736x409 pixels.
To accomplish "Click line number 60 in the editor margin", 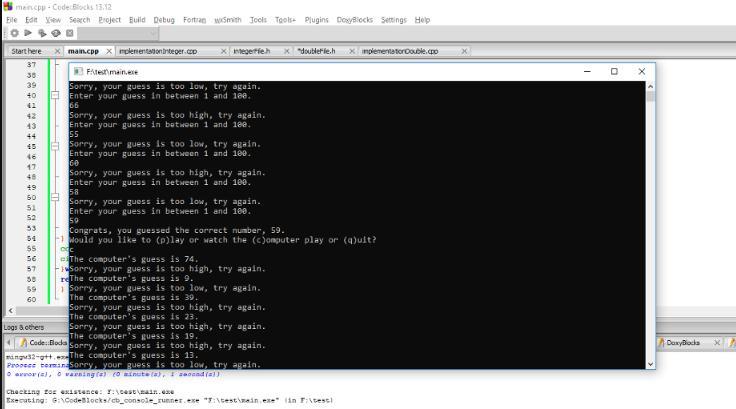I will pos(31,299).
